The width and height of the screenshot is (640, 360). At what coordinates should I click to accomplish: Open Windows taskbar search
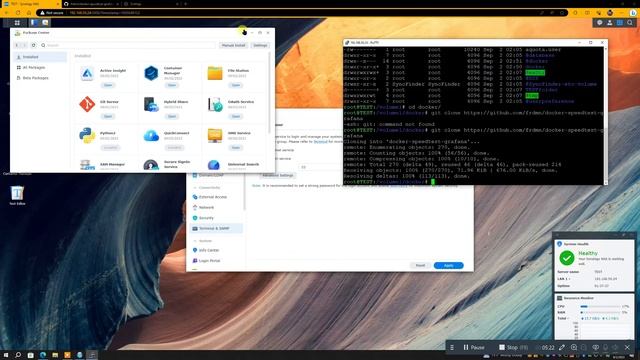tap(18, 355)
